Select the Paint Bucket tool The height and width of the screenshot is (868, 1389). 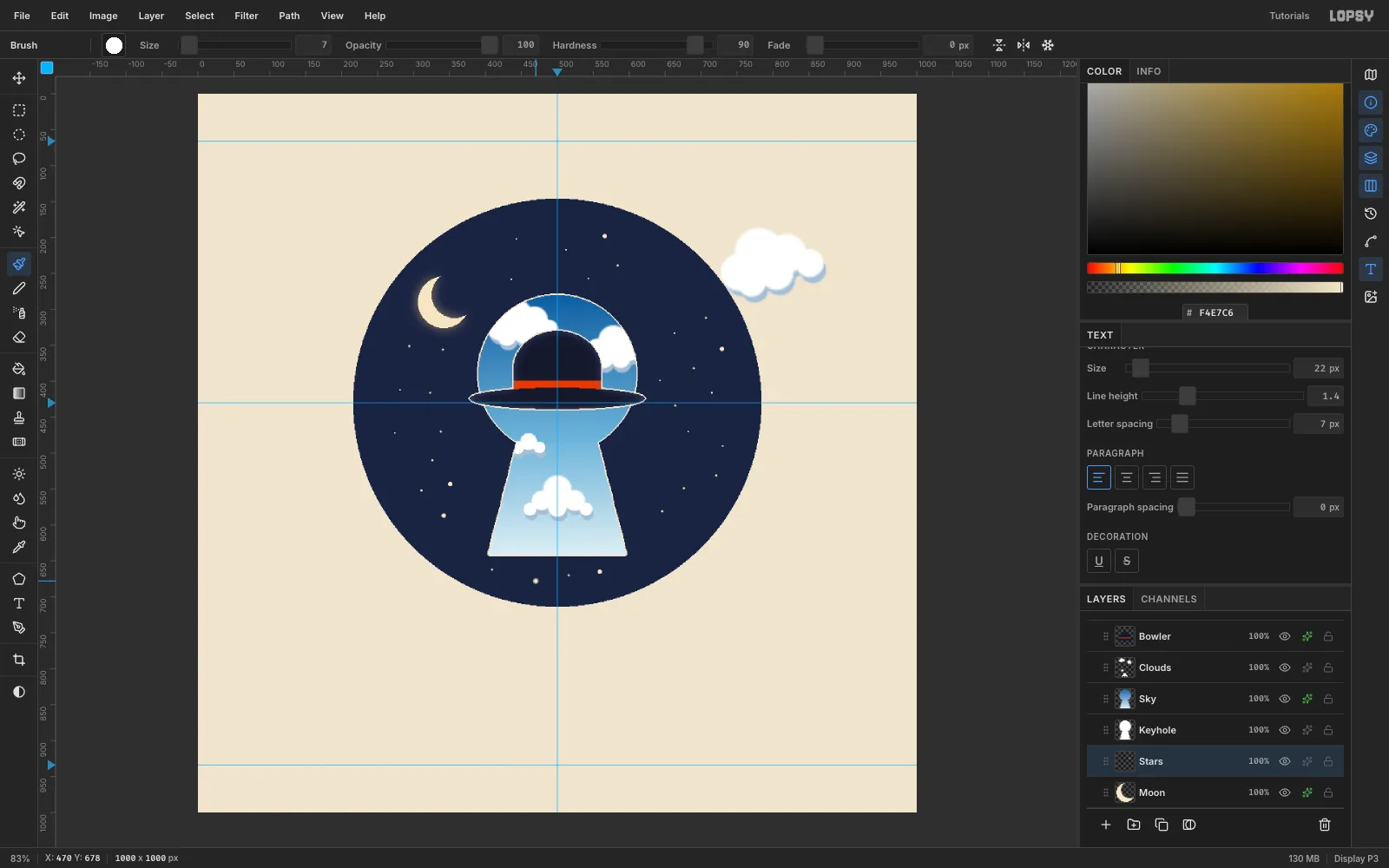[19, 369]
